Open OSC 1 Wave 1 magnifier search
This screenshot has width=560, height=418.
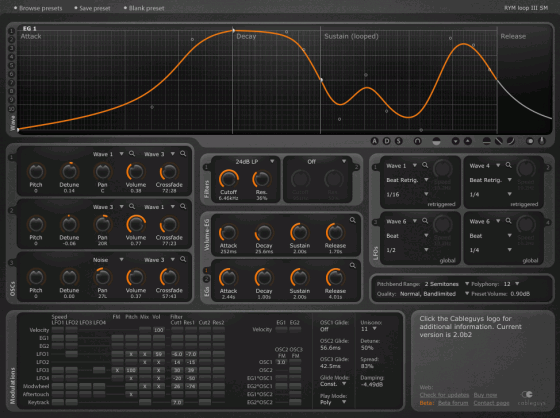[132, 154]
